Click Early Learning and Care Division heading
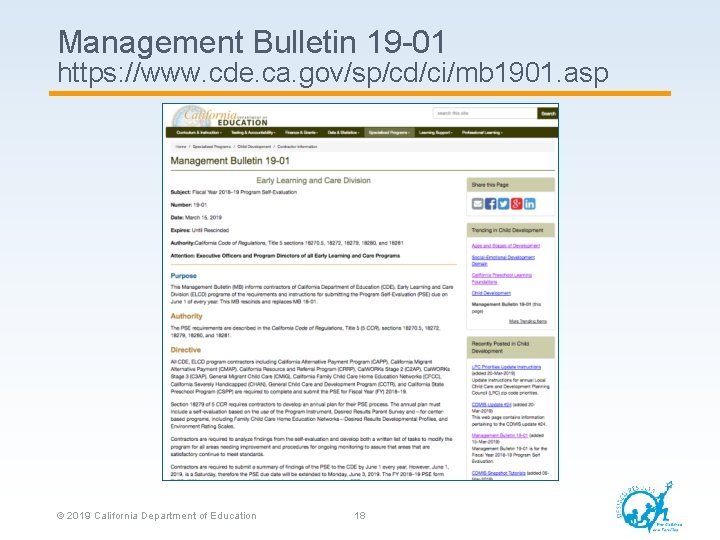This screenshot has height=540, width=720. (313, 180)
